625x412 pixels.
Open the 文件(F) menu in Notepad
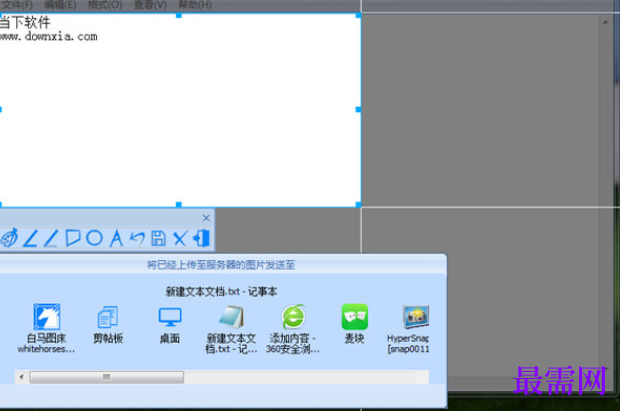(17, 5)
